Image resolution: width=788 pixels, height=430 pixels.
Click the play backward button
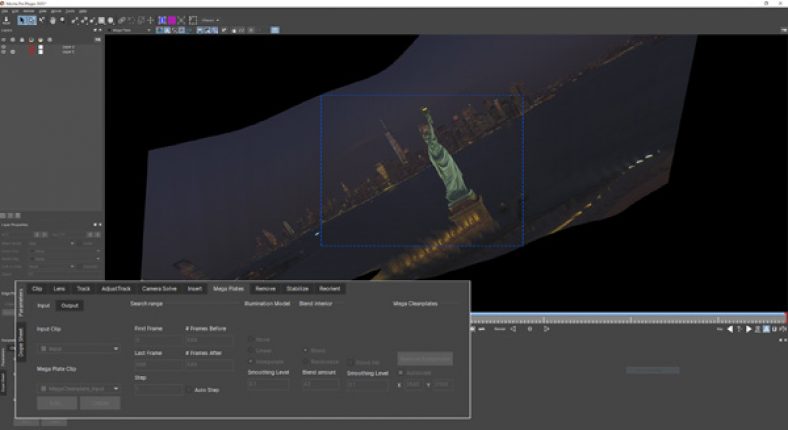pos(730,328)
